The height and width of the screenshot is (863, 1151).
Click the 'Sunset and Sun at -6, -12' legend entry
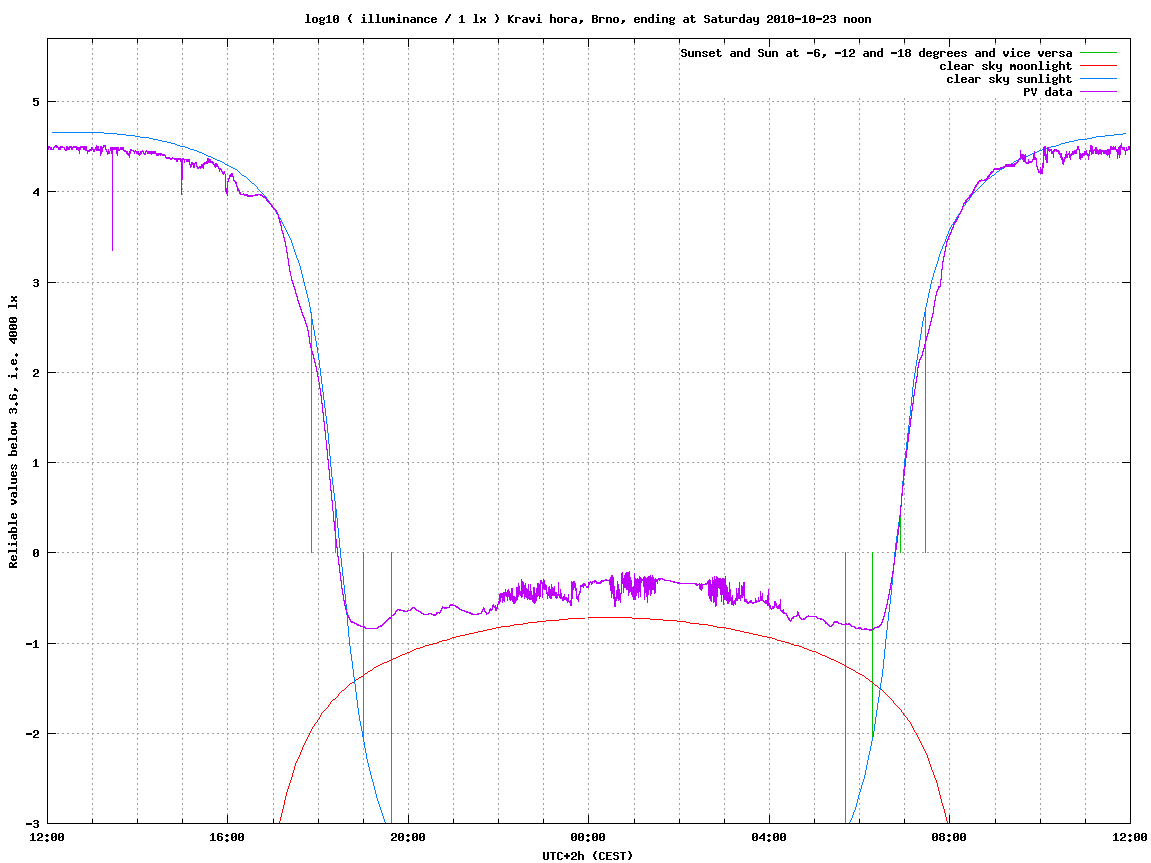[x=876, y=53]
